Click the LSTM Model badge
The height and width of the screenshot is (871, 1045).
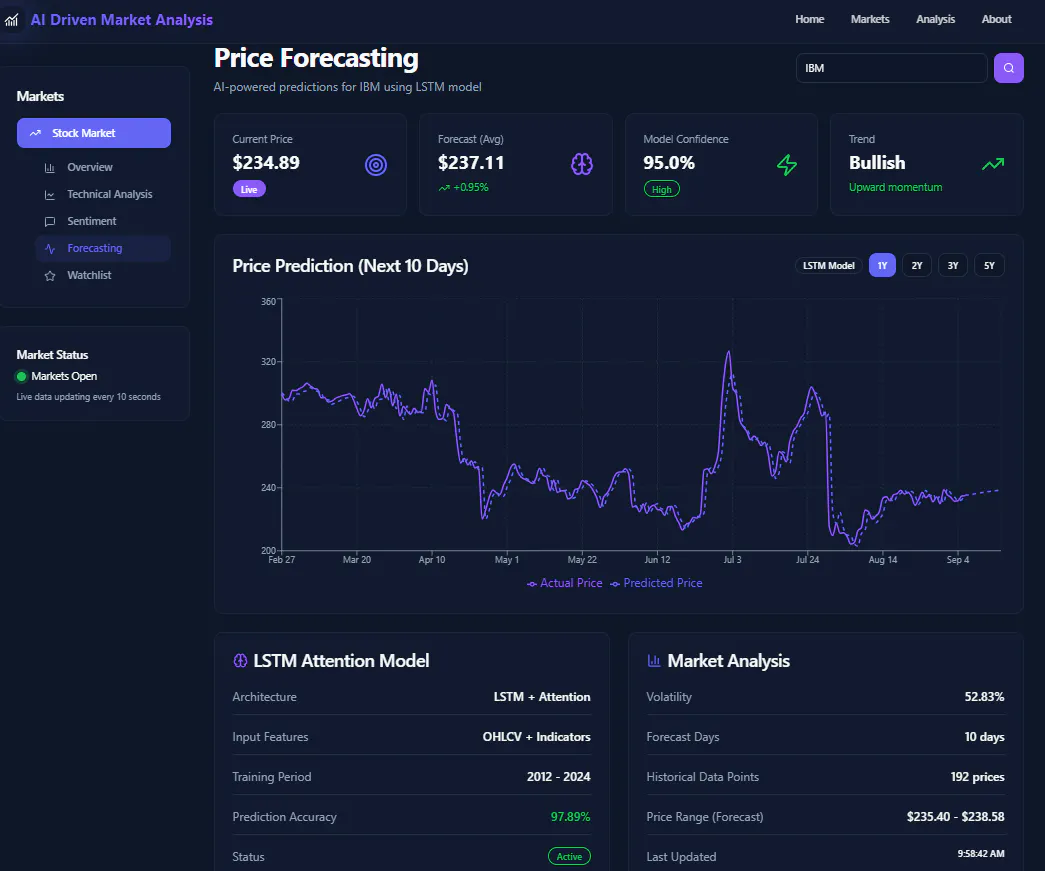(x=828, y=265)
